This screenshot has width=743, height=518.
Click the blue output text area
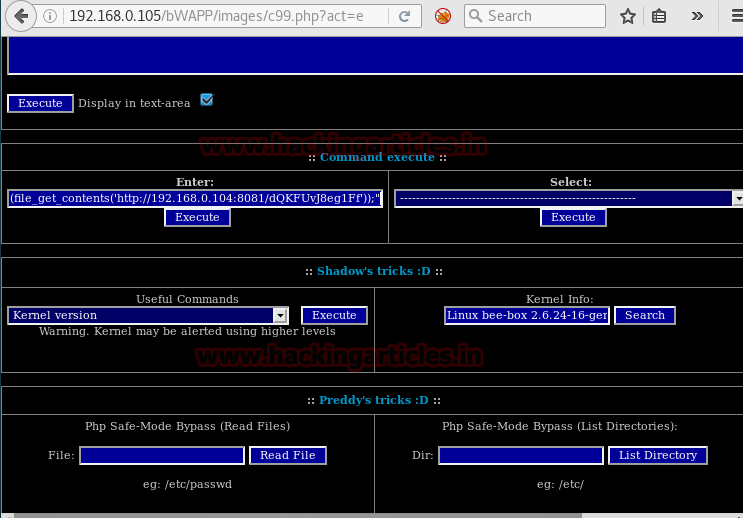[x=375, y=55]
